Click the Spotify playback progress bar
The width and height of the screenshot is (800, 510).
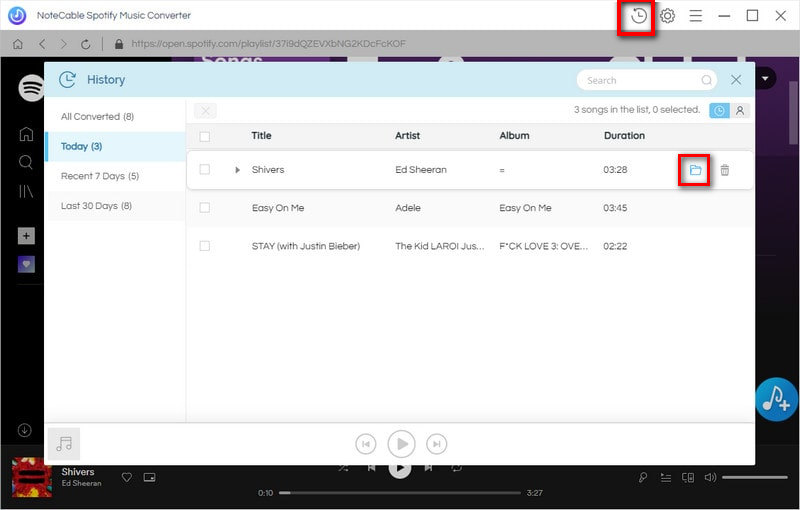coord(400,493)
